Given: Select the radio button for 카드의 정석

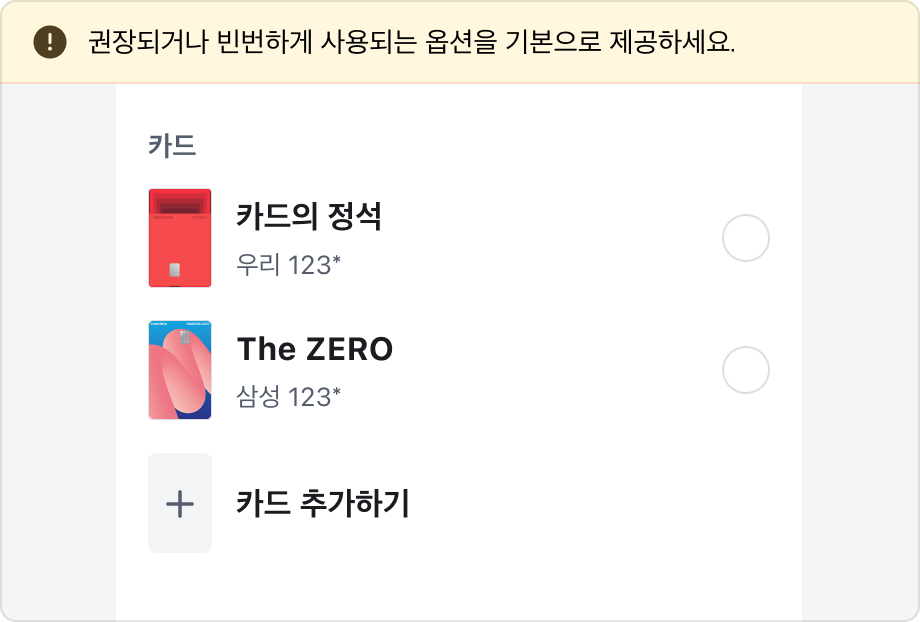Looking at the screenshot, I should click(x=747, y=237).
